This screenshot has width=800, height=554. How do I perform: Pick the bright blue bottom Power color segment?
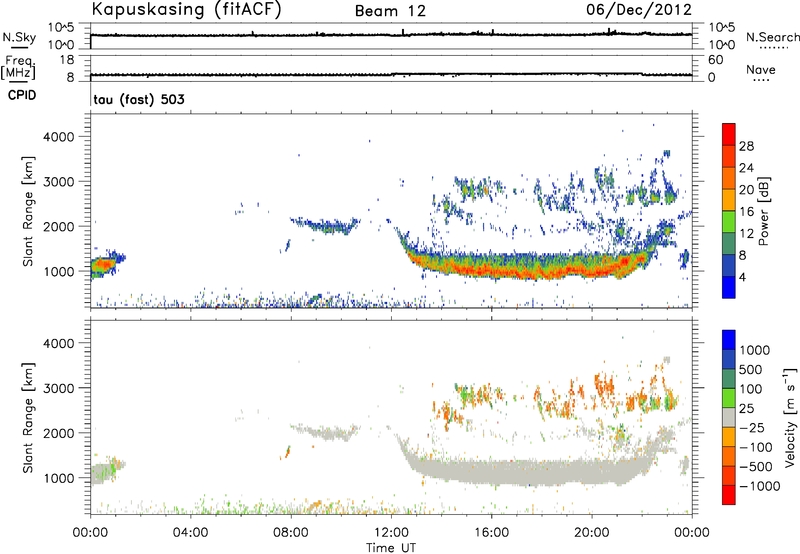[x=729, y=287]
